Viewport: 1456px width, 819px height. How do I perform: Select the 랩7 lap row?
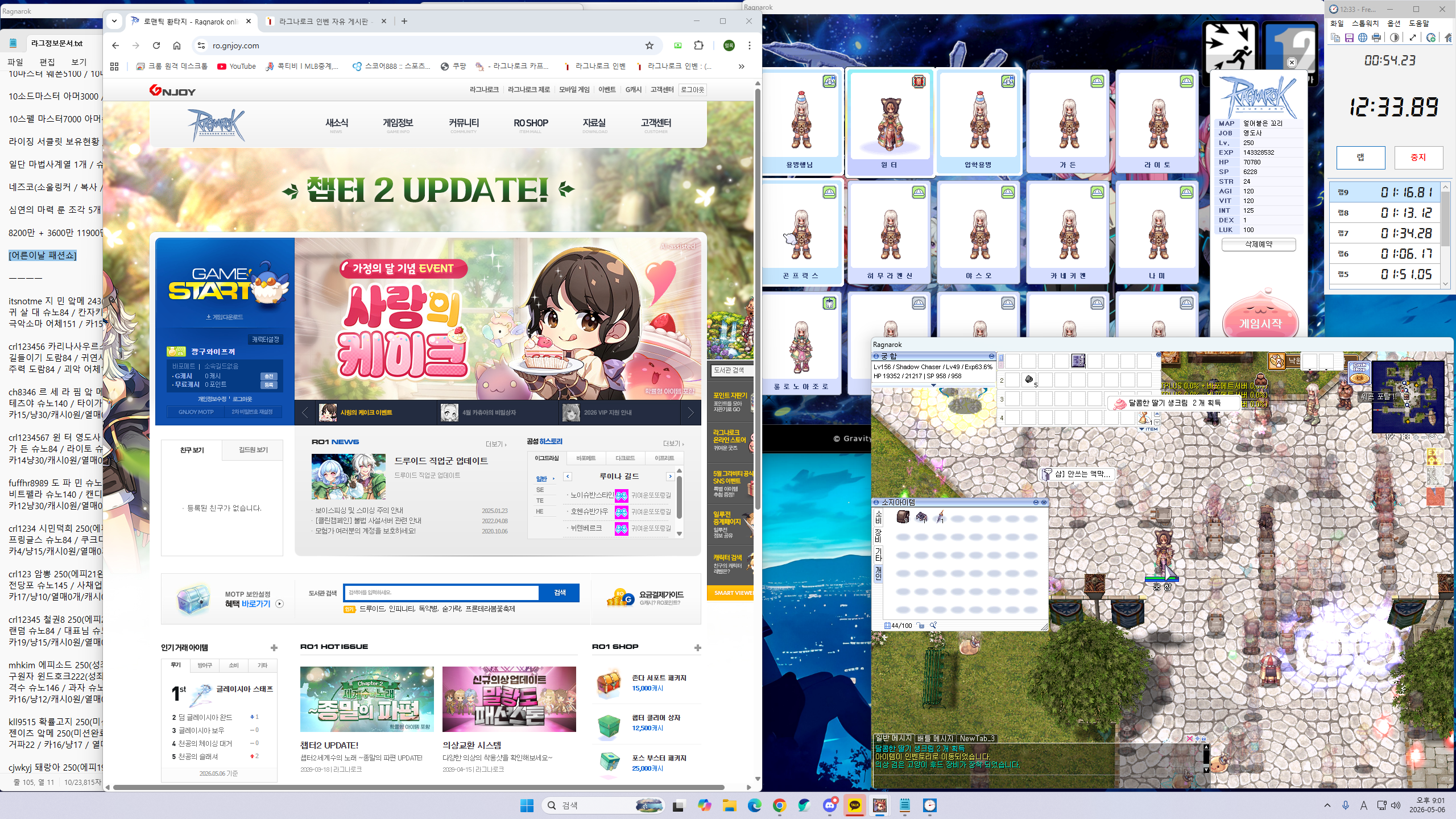(1384, 233)
